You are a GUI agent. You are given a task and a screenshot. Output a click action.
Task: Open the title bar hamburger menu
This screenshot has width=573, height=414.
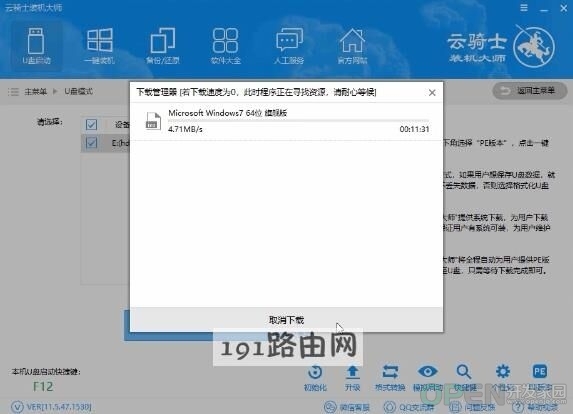tap(524, 8)
